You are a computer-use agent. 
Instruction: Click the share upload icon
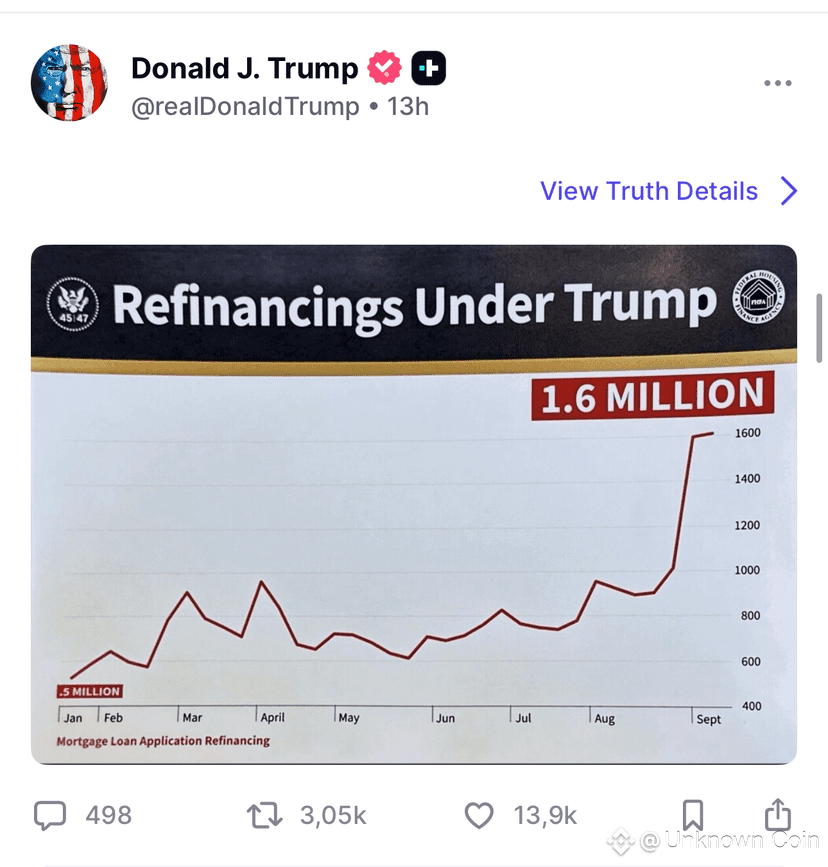coord(778,814)
